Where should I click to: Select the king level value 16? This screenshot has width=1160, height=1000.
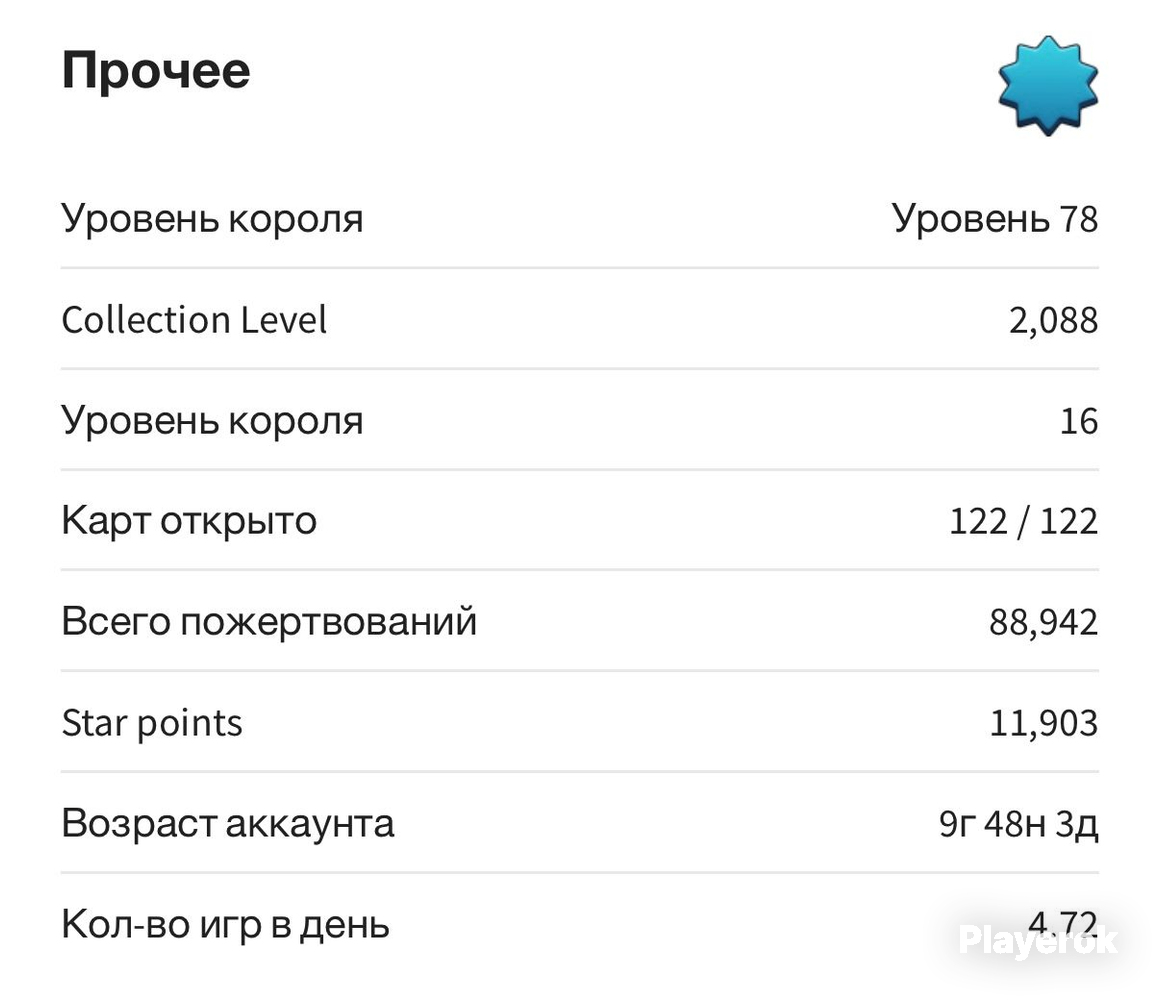coord(1079,422)
